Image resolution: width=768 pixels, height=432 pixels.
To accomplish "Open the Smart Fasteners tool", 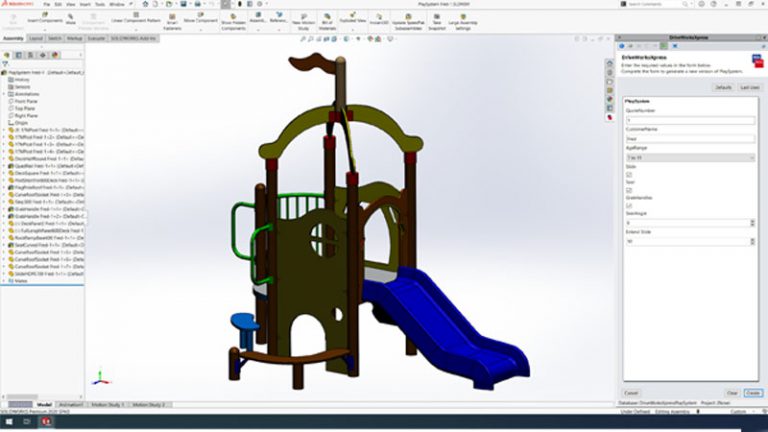I will tap(173, 19).
